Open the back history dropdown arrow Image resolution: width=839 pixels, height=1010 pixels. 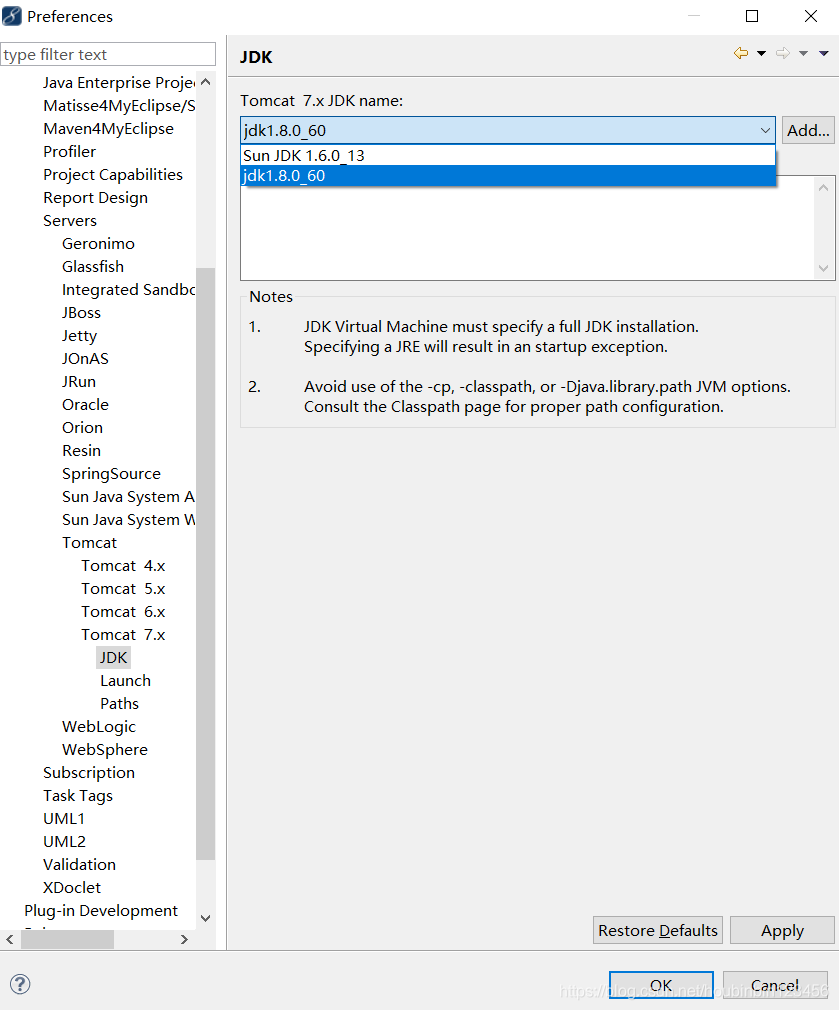click(x=762, y=53)
